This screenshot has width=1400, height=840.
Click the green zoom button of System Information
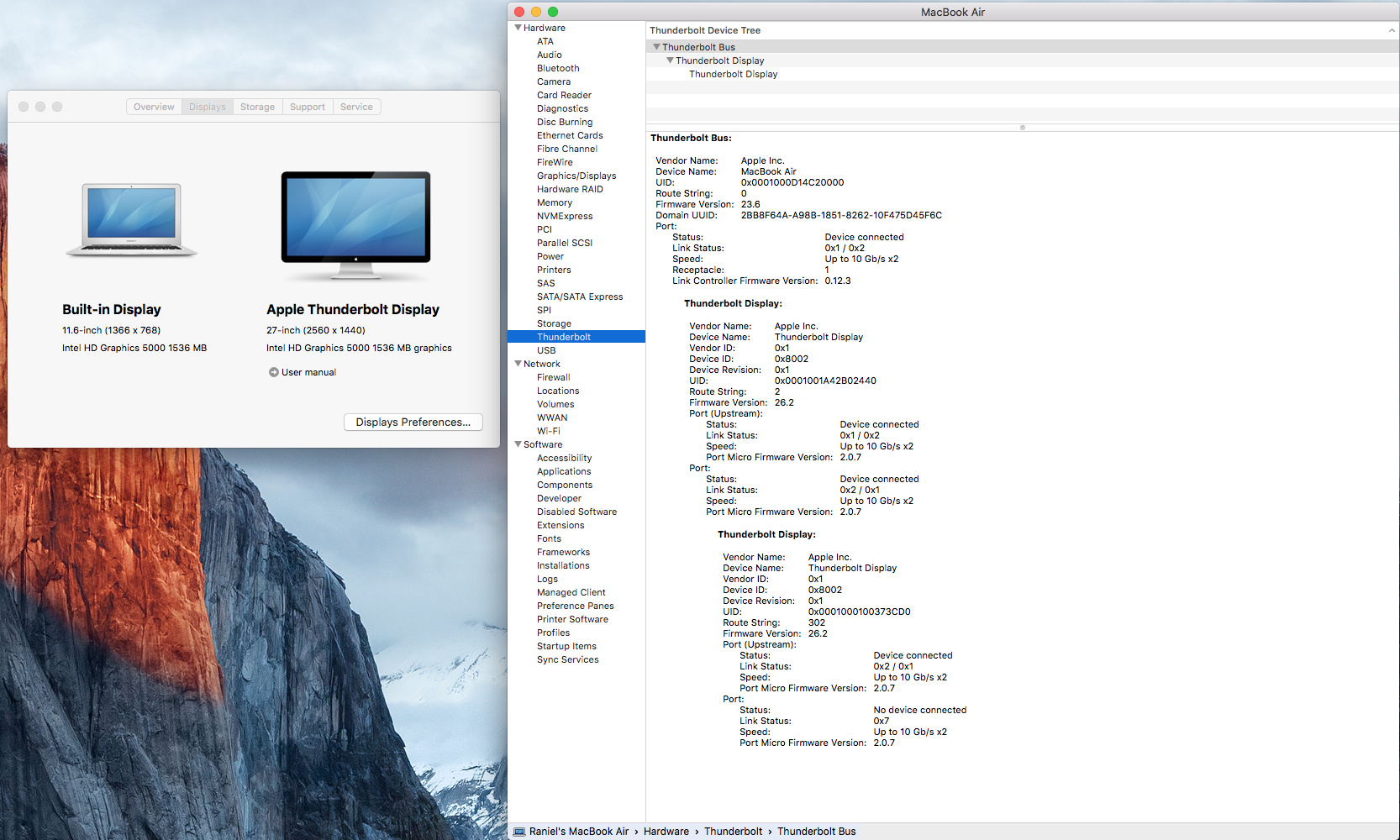point(553,12)
